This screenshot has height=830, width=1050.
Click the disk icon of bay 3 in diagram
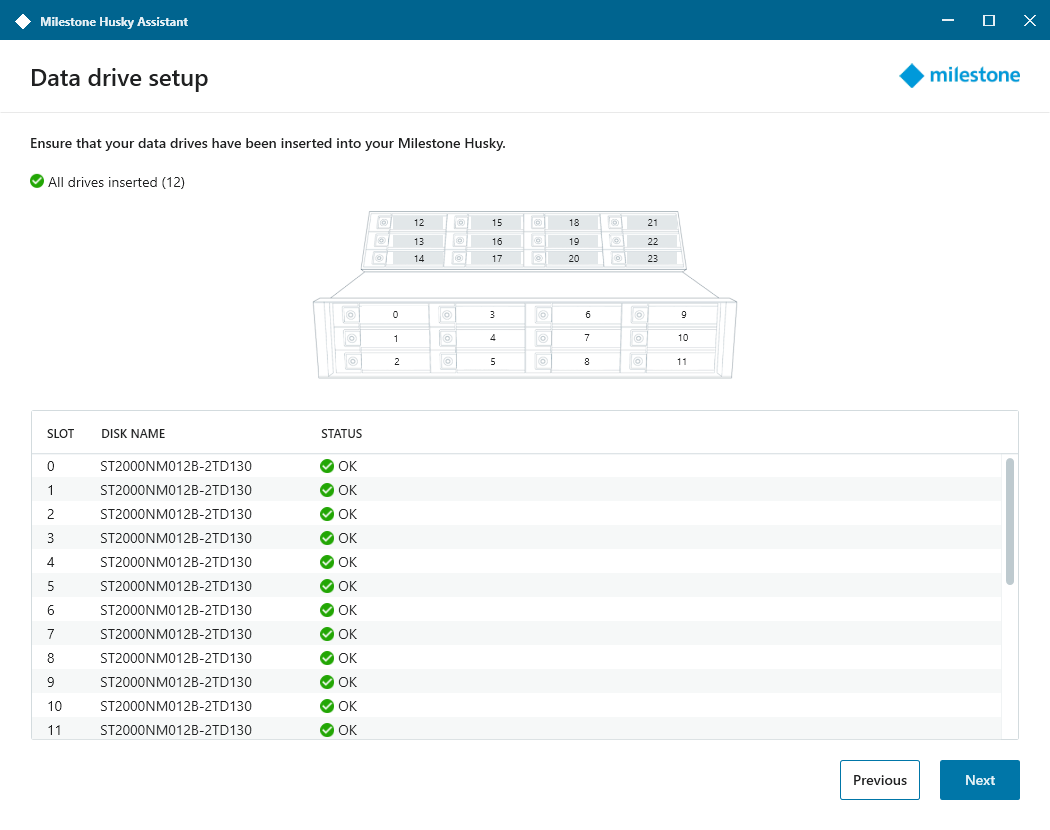(447, 315)
